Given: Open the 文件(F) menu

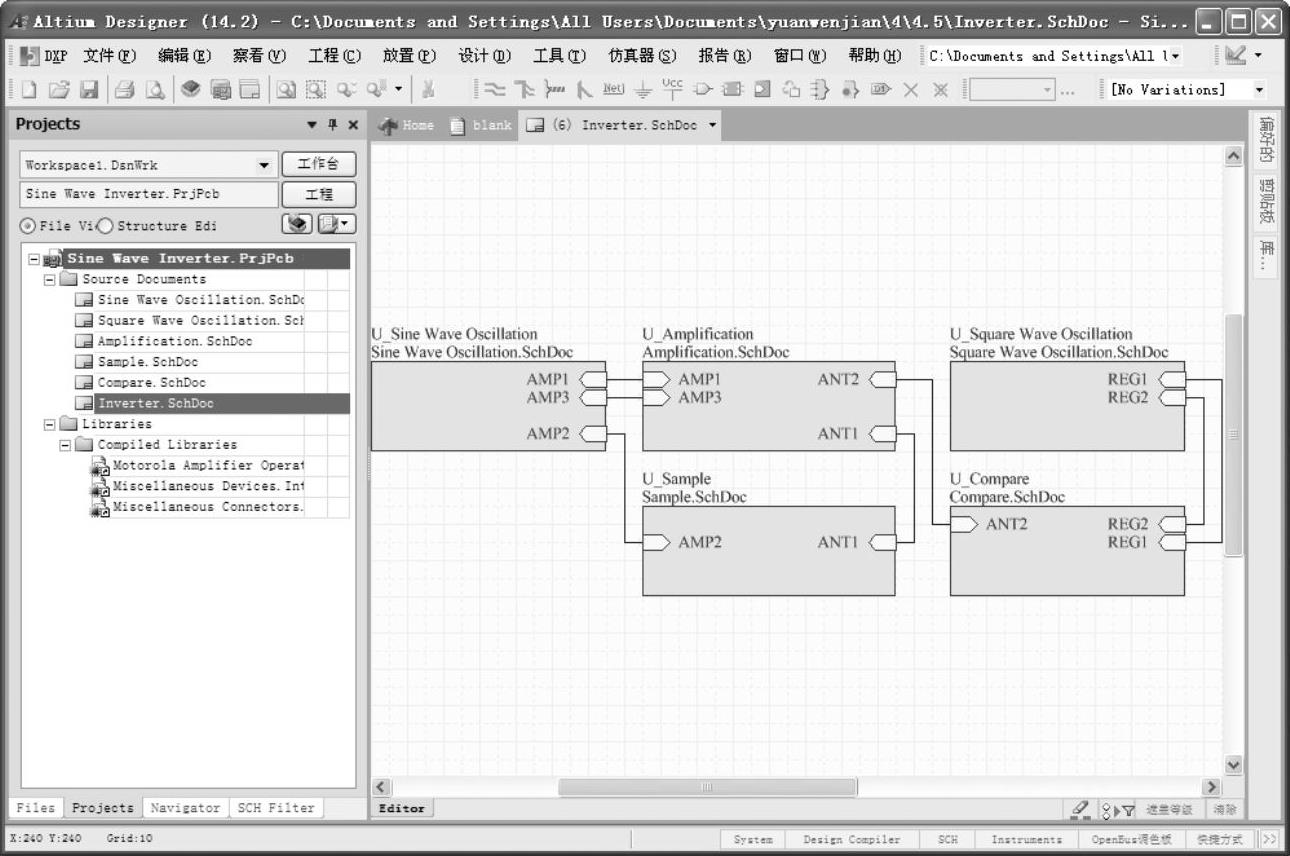Looking at the screenshot, I should 111,56.
